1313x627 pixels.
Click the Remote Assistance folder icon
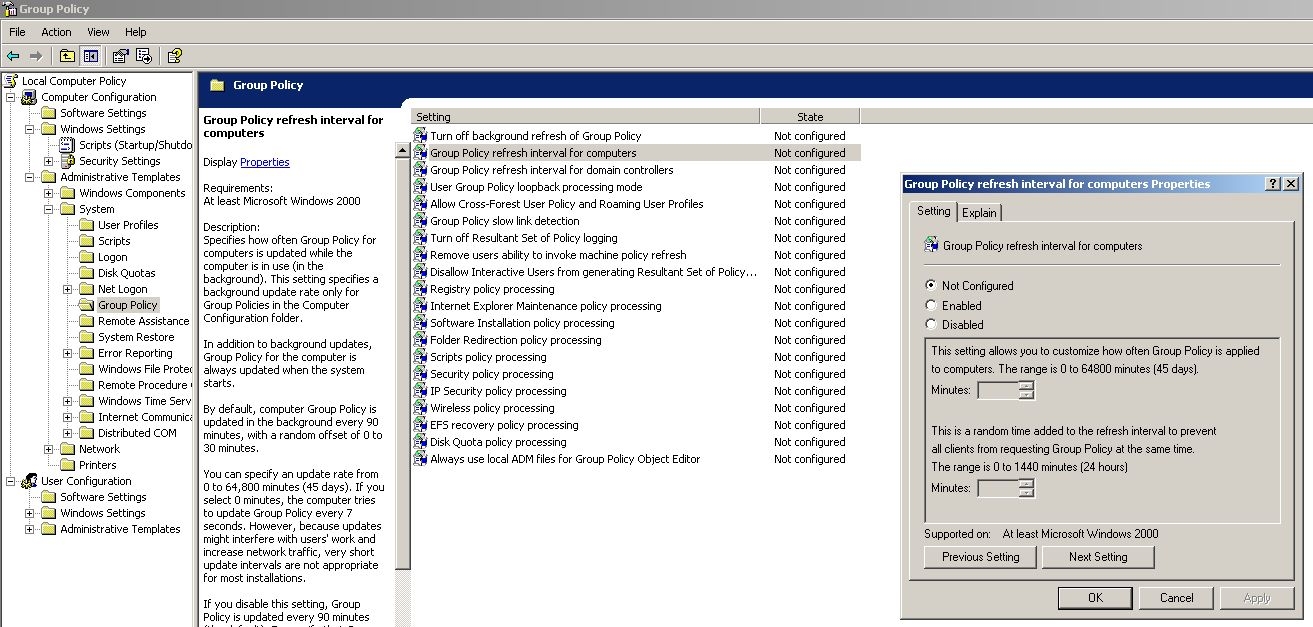(87, 321)
